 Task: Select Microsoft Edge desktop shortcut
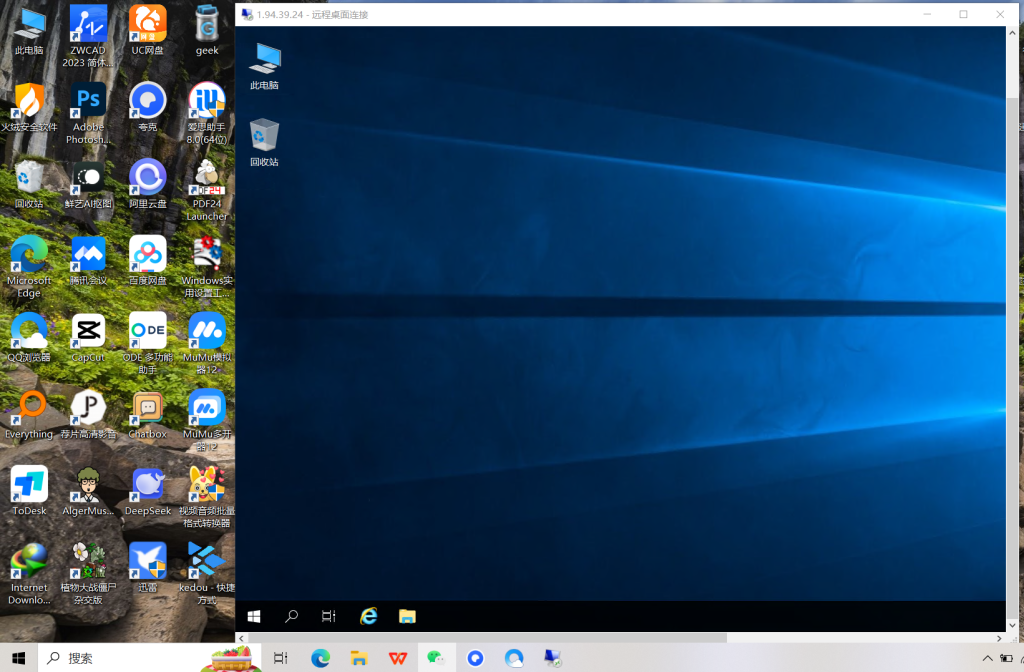pos(29,266)
